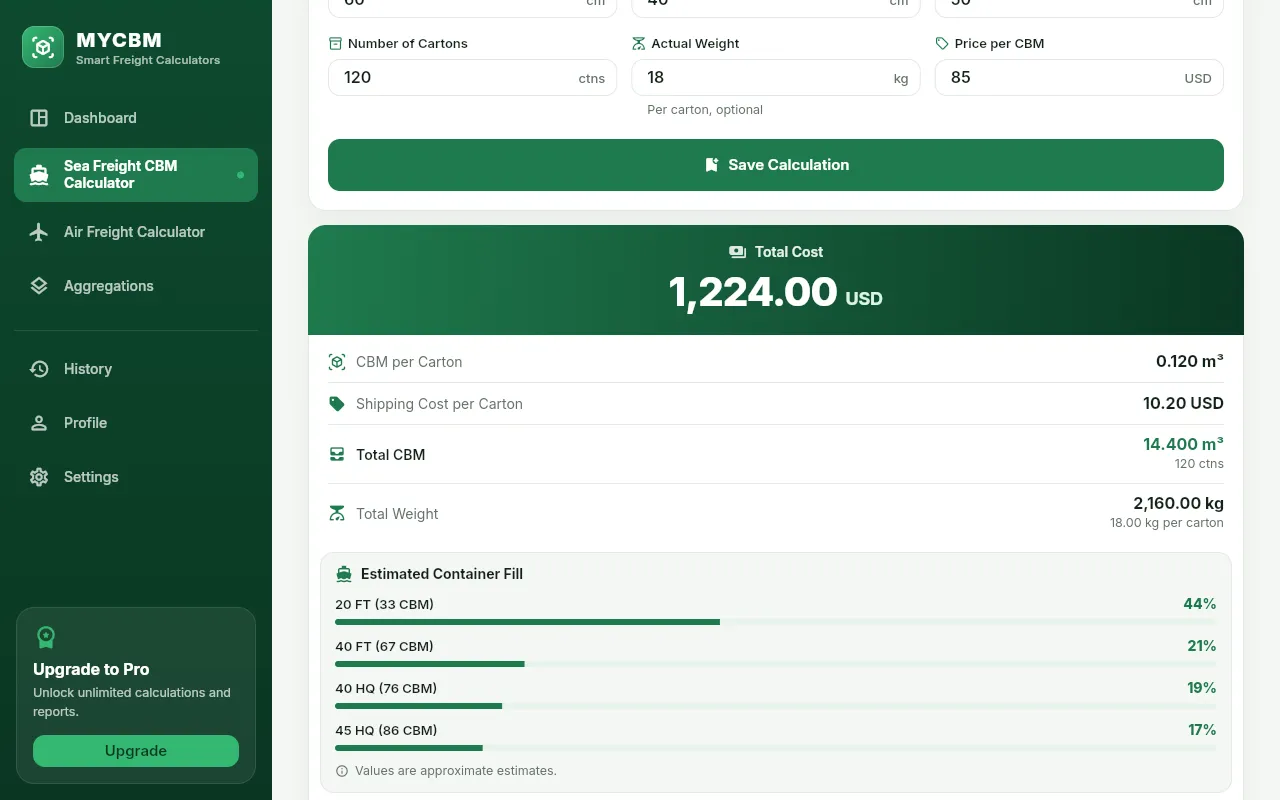The height and width of the screenshot is (800, 1280).
Task: Edit the Actual Weight input
Action: coord(776,78)
